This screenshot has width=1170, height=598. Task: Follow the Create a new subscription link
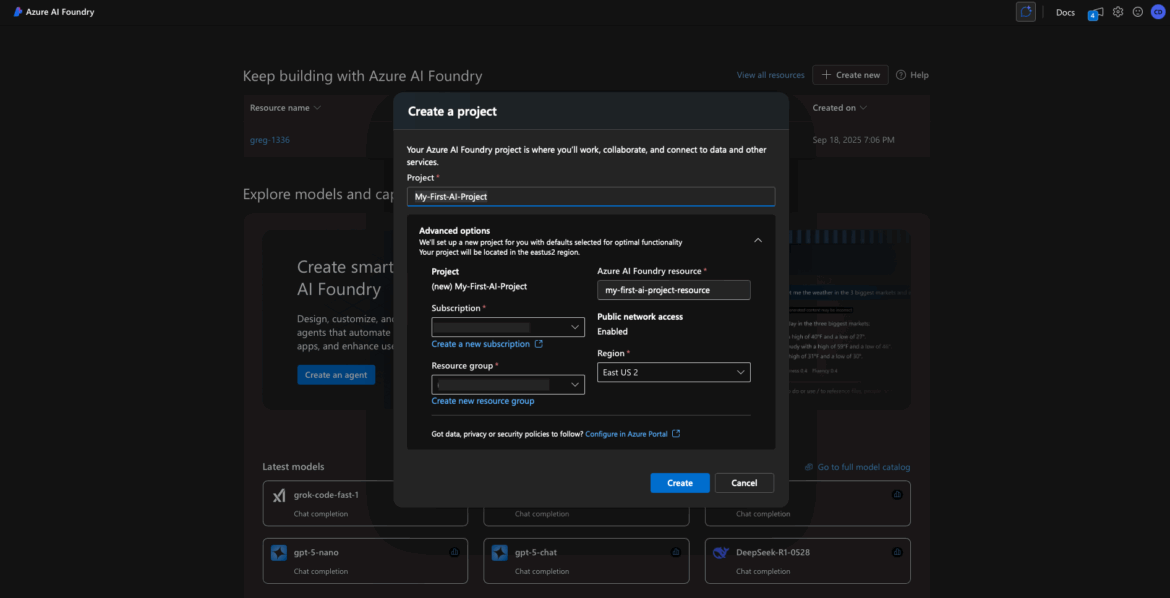click(x=481, y=344)
